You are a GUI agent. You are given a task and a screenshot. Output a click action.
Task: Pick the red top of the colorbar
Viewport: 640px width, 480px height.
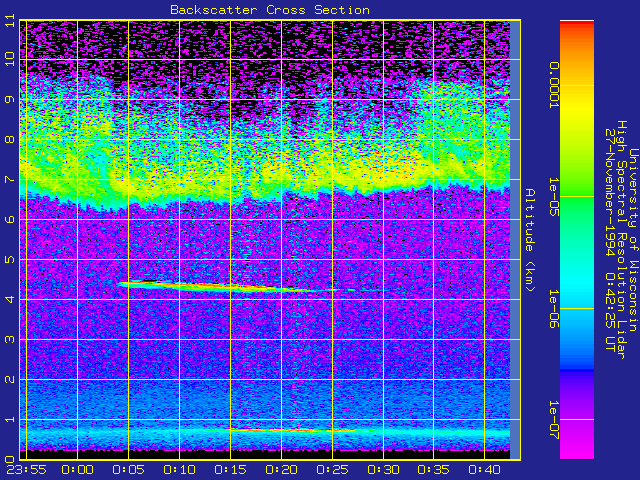(577, 25)
